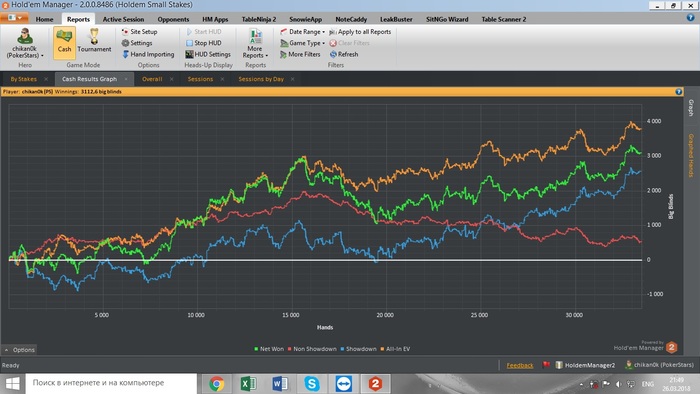Switch to the By Stakes report tab
Viewport: 700px width, 394px height.
(24, 79)
